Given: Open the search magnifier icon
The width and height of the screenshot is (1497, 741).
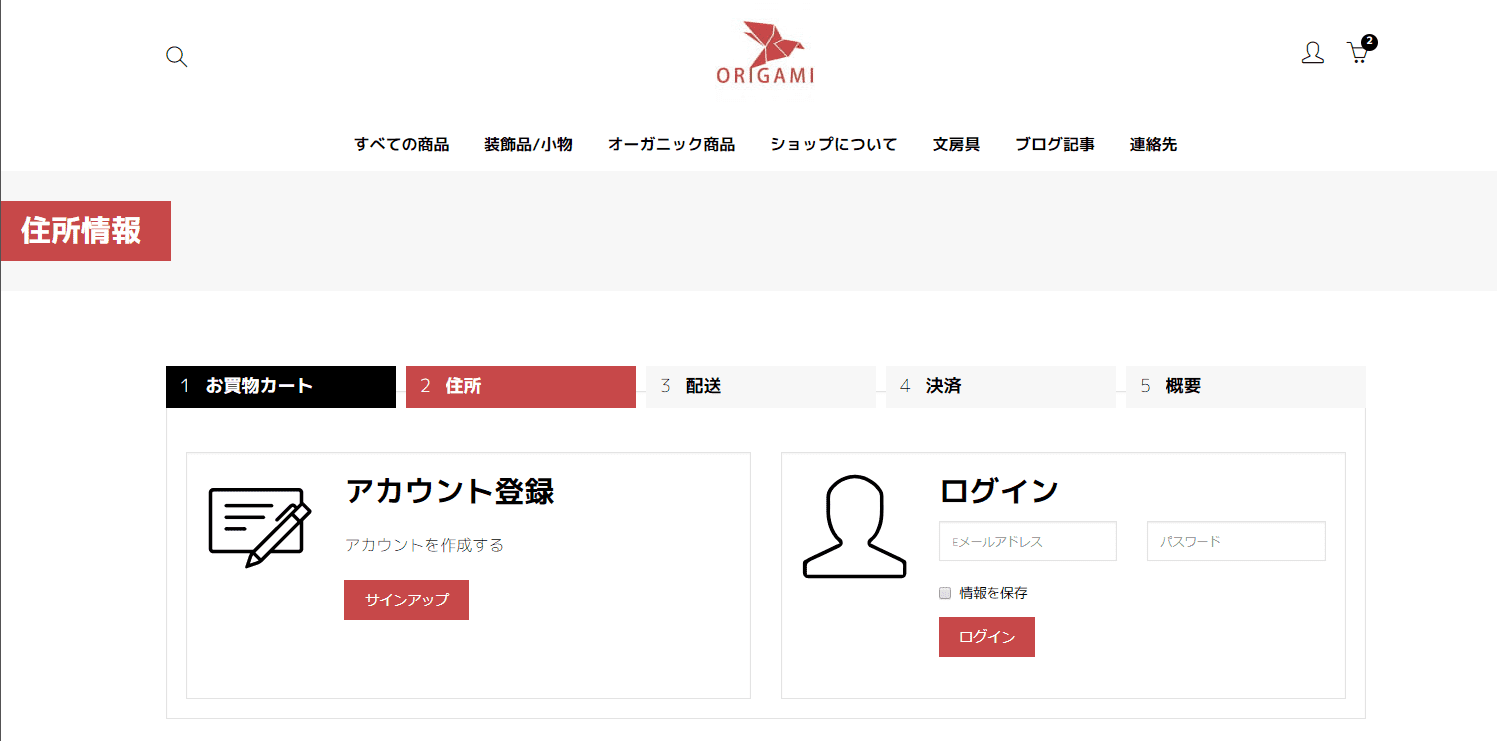Looking at the screenshot, I should pos(177,56).
